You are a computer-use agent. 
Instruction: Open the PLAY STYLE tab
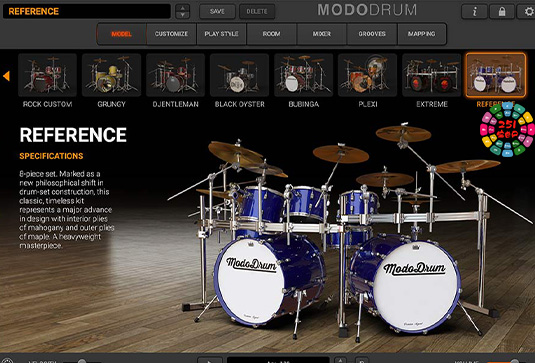point(221,34)
